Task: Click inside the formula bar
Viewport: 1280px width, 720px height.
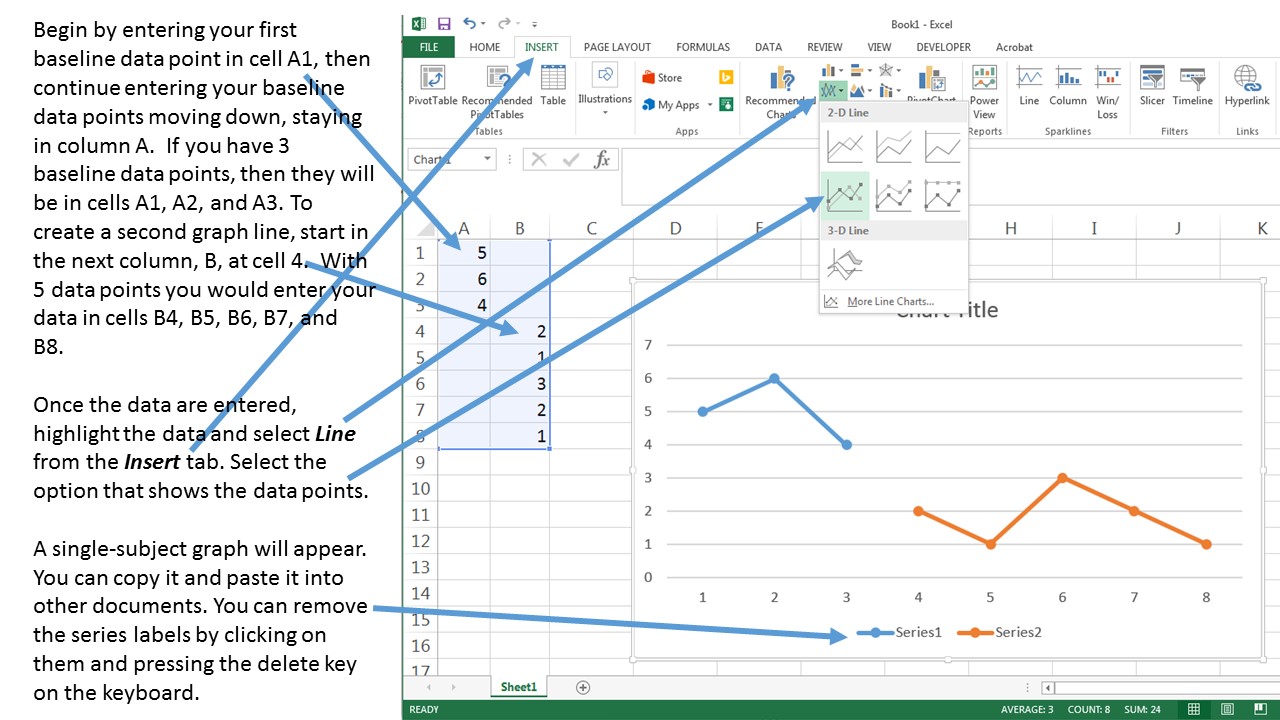Action: [x=950, y=177]
